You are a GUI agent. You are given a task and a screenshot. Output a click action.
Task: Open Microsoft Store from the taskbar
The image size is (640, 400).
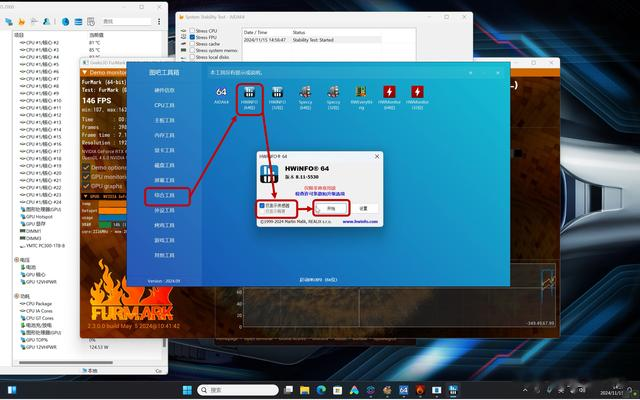point(338,390)
